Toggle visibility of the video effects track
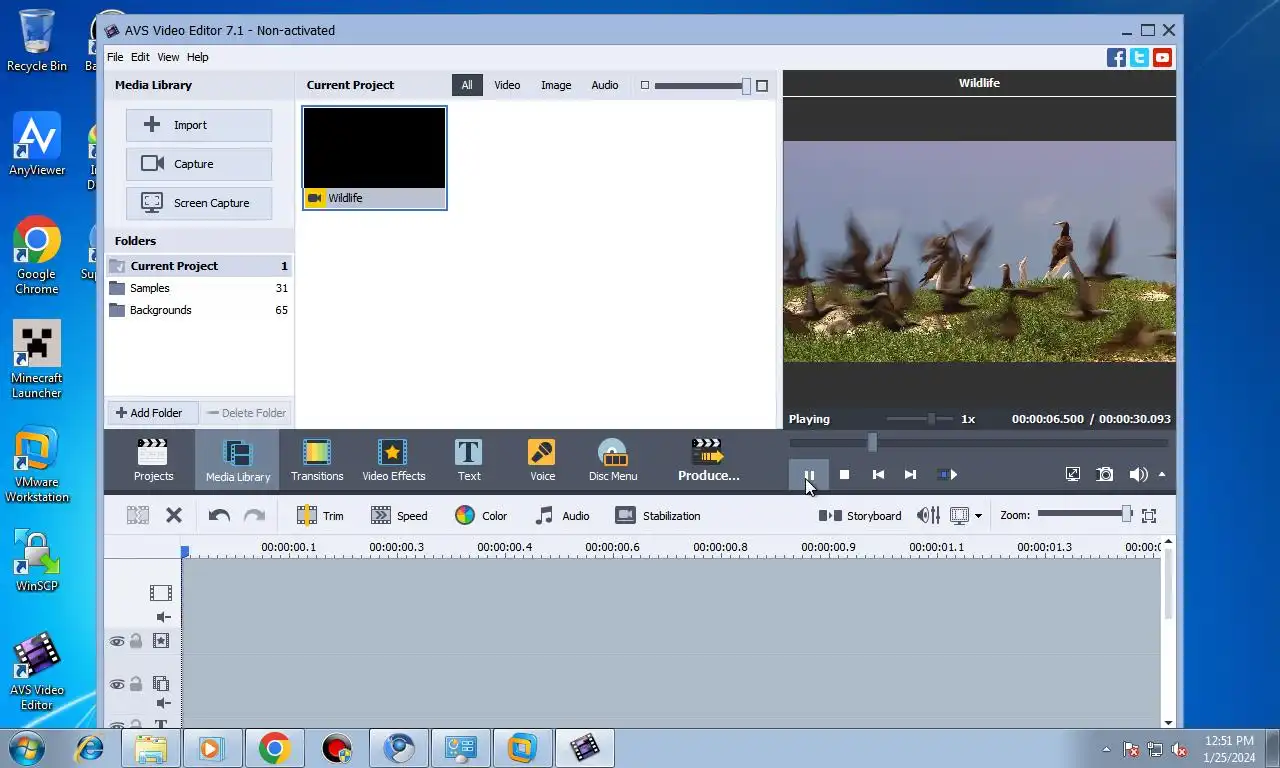 117,641
